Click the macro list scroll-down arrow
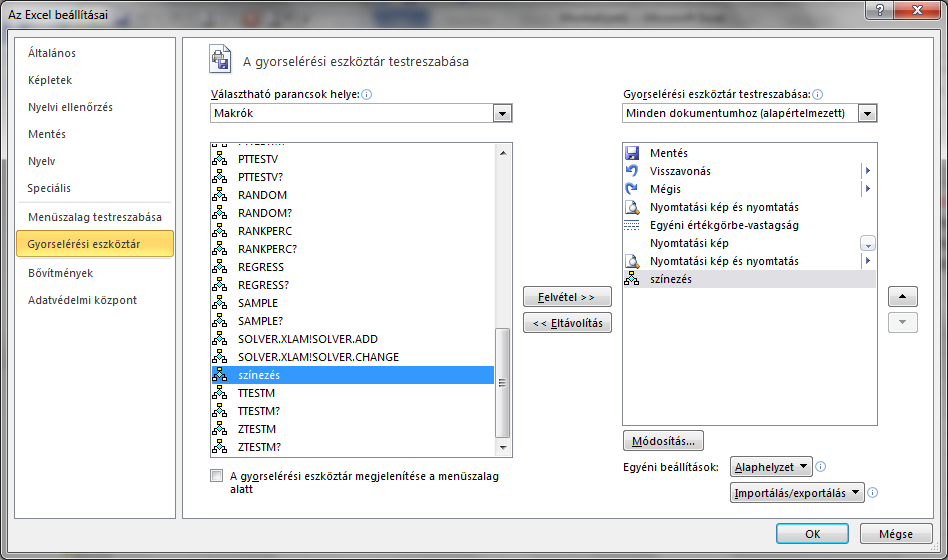The image size is (948, 560). tap(503, 448)
